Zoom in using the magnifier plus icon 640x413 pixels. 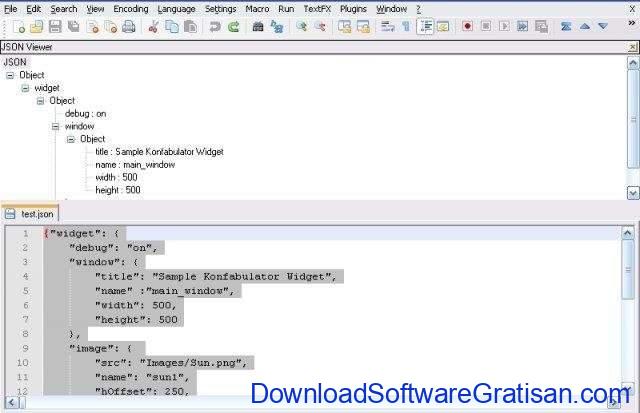pos(301,27)
